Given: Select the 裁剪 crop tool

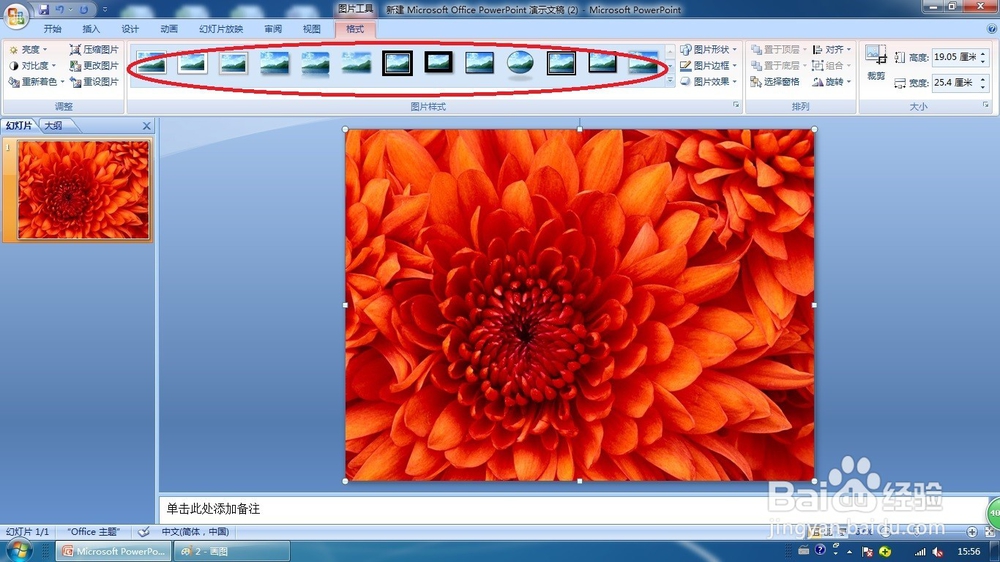Looking at the screenshot, I should pyautogui.click(x=876, y=63).
